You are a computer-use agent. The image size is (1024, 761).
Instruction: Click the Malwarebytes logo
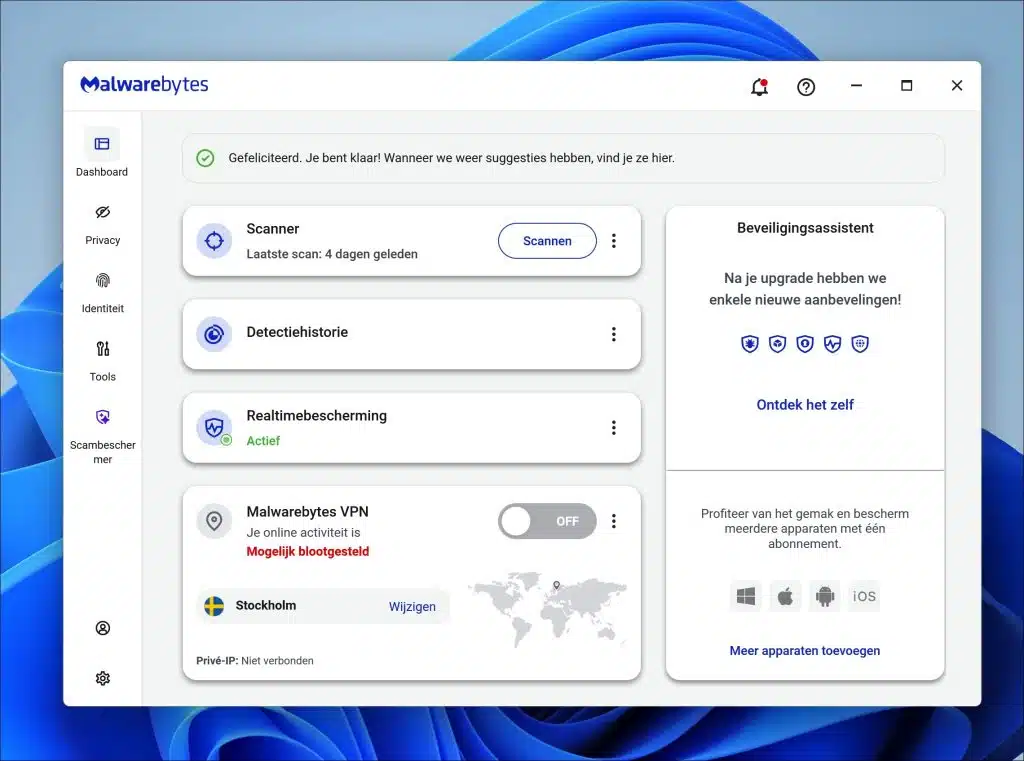coord(144,85)
